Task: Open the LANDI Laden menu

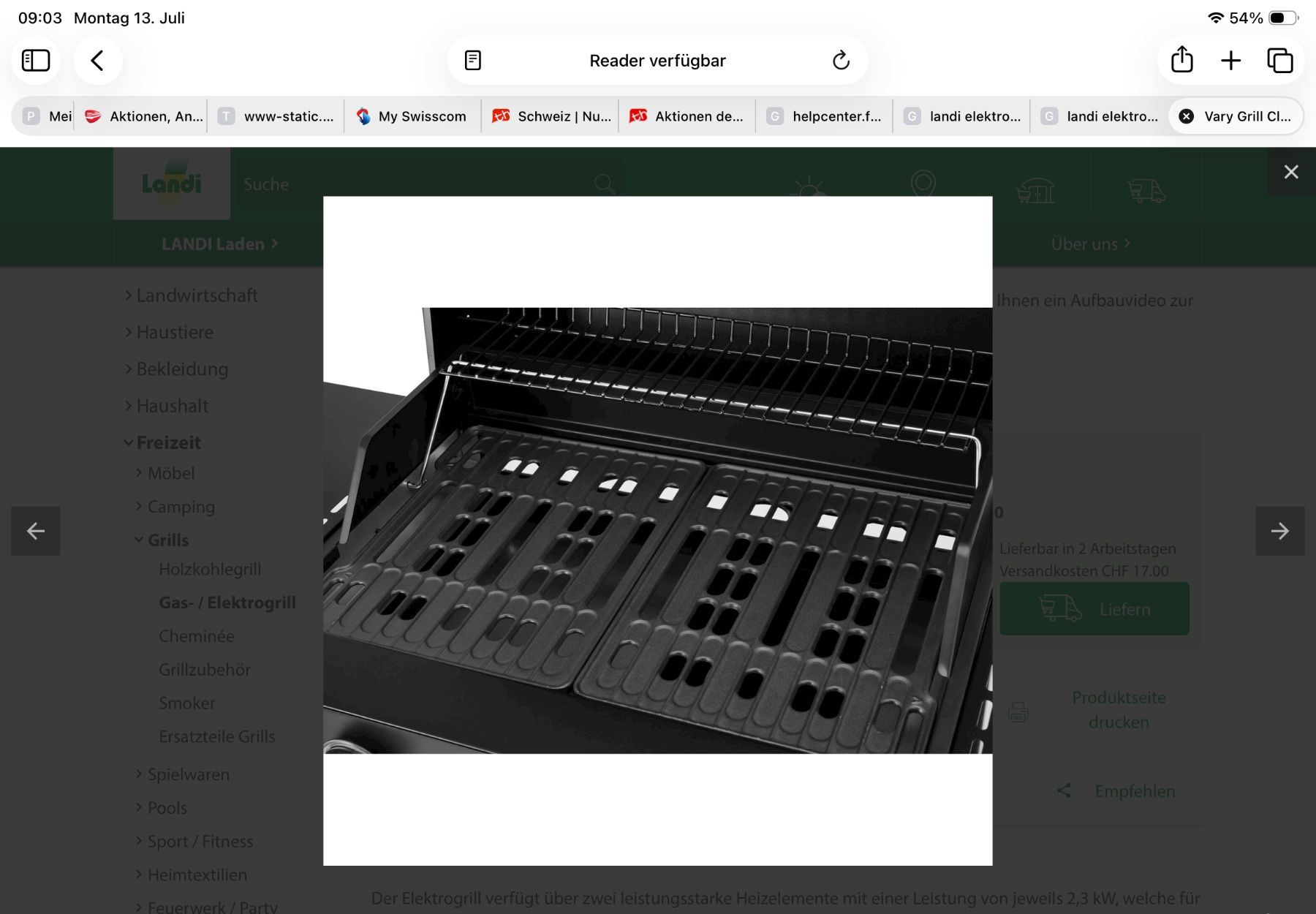Action: [219, 243]
